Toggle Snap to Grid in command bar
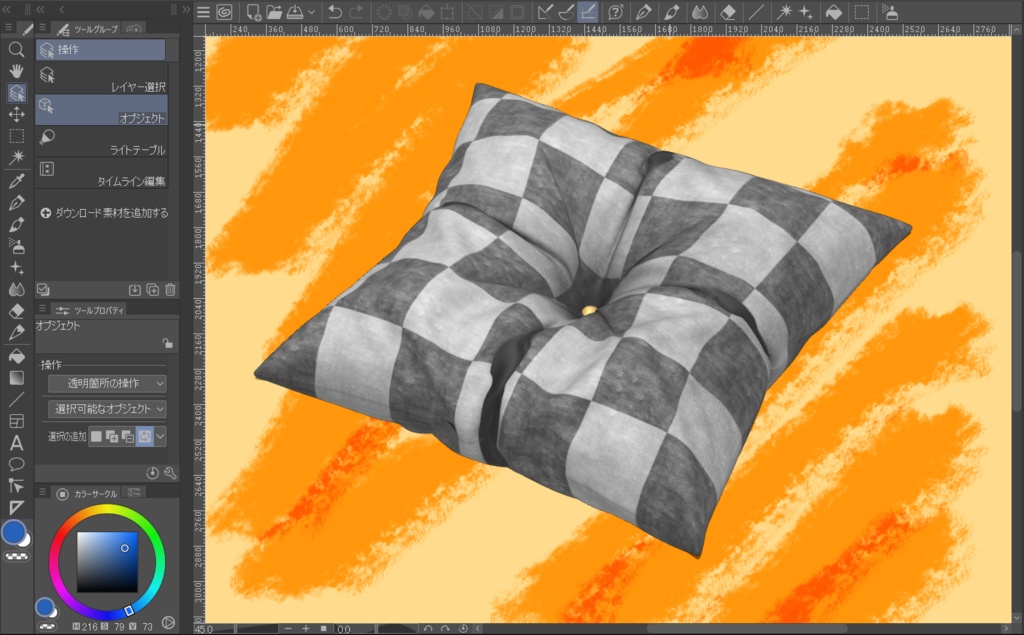 click(588, 12)
